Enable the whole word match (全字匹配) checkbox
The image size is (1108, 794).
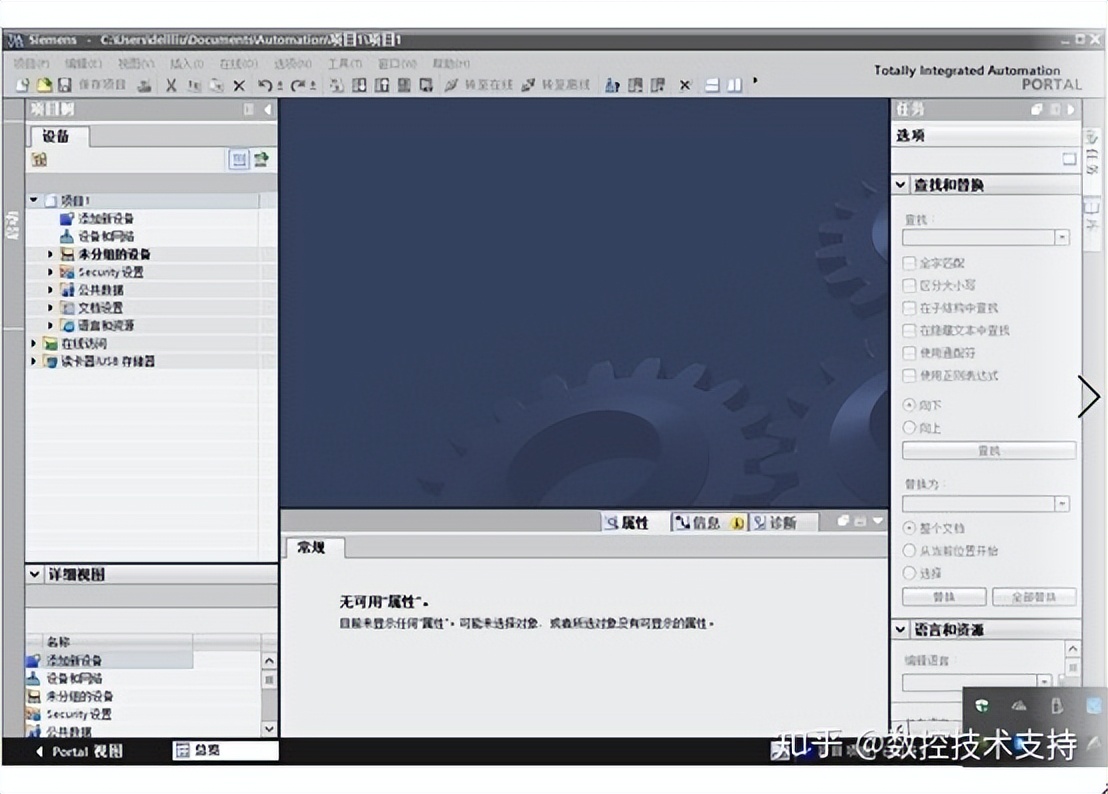coord(909,263)
